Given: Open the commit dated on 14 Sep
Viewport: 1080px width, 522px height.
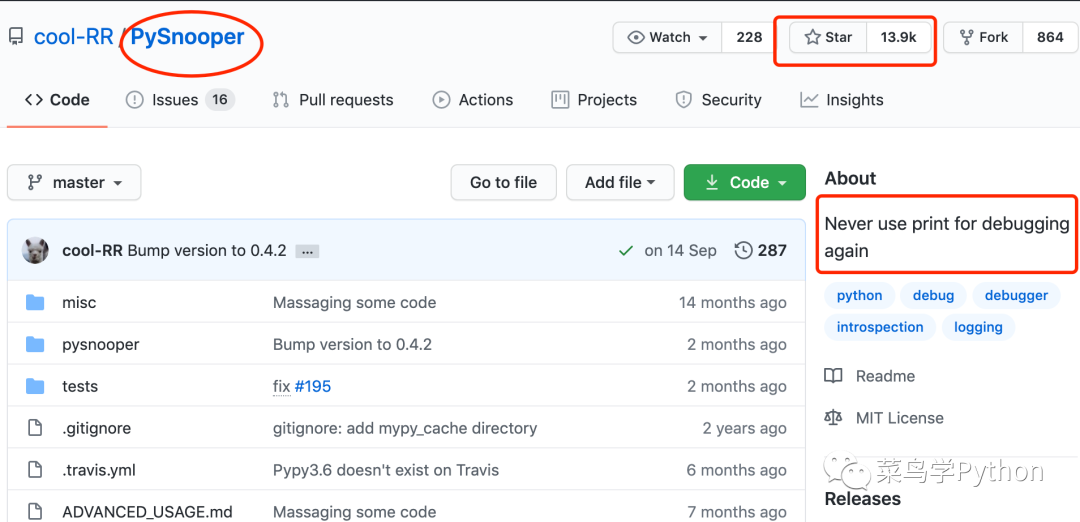Looking at the screenshot, I should [681, 251].
